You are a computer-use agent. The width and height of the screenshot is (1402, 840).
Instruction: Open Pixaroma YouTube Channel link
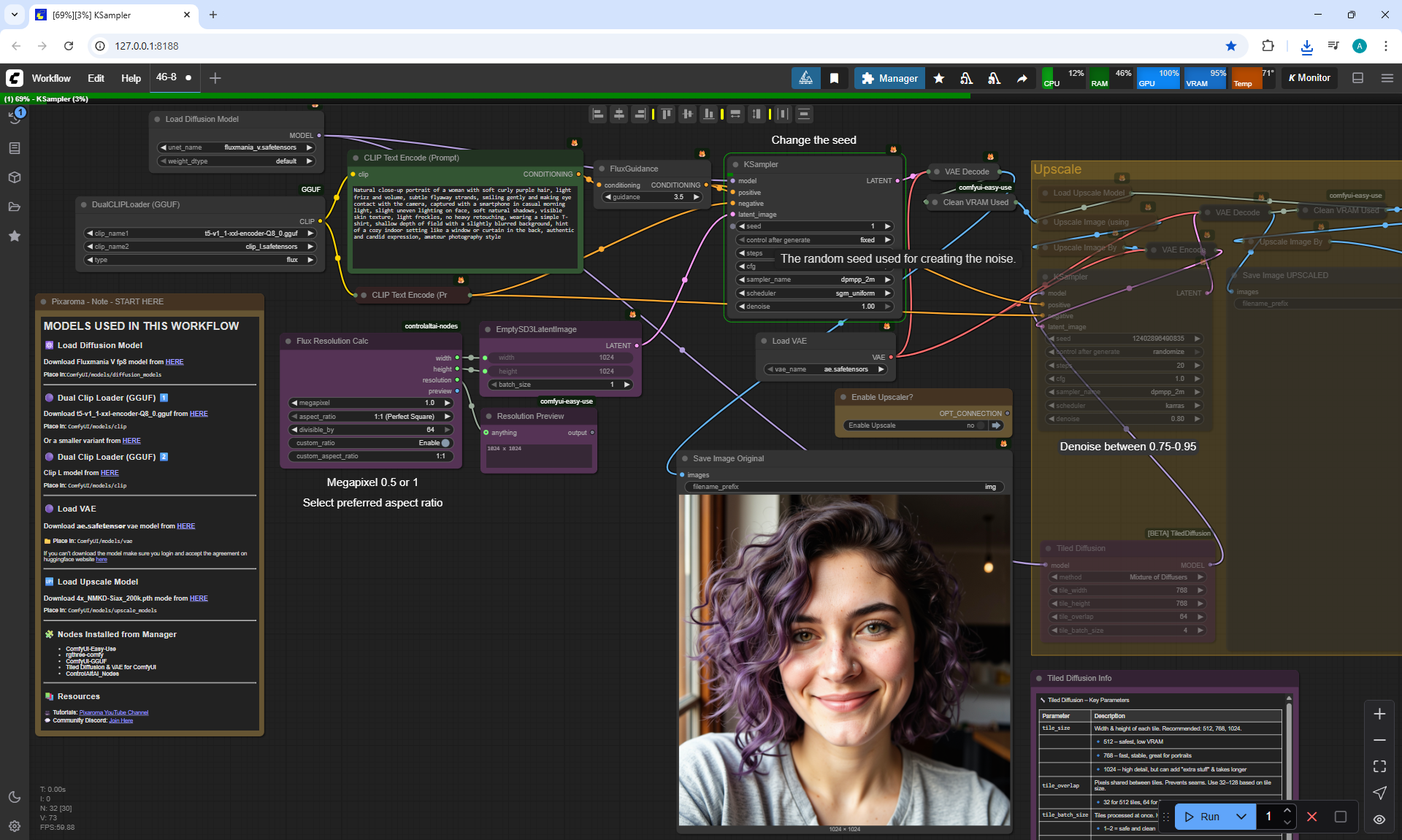click(114, 712)
